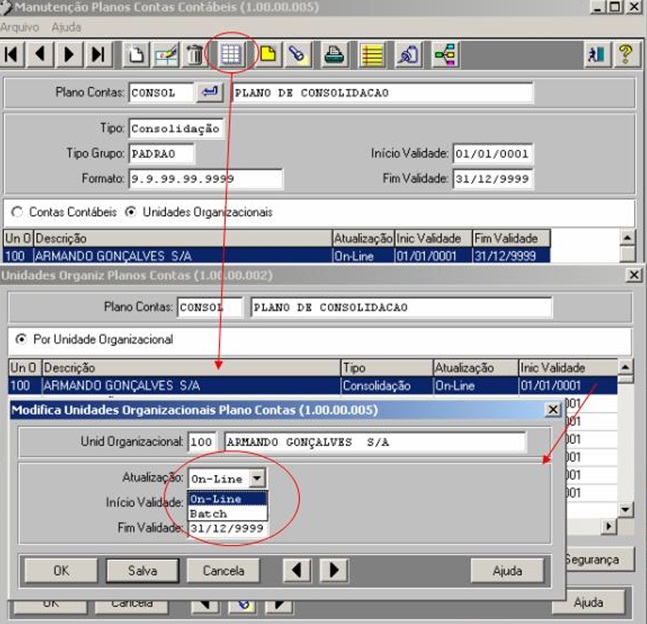Open the Ajuda menu
The width and height of the screenshot is (647, 624).
pyautogui.click(x=66, y=27)
